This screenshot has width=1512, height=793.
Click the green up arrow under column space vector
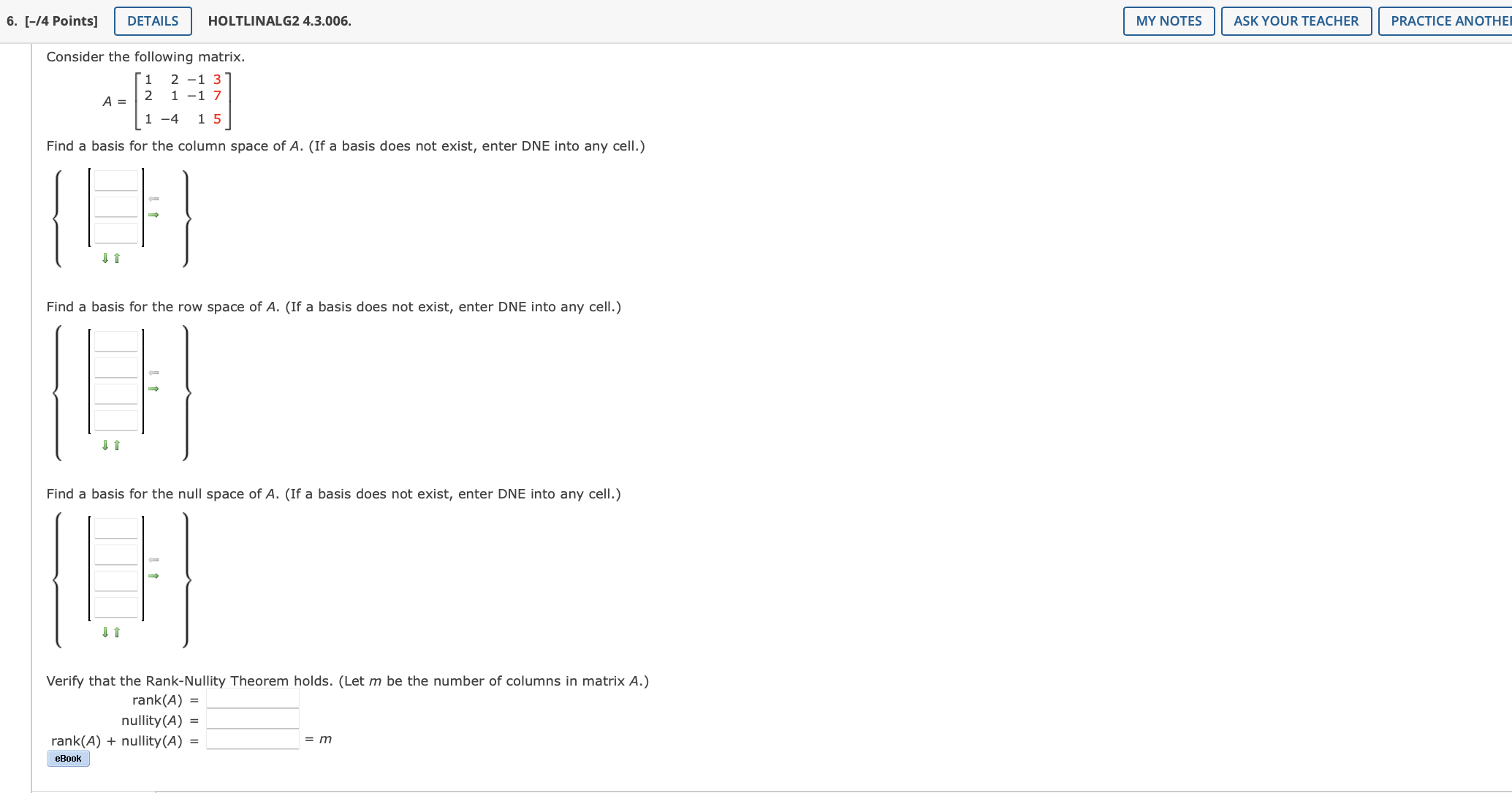(117, 258)
